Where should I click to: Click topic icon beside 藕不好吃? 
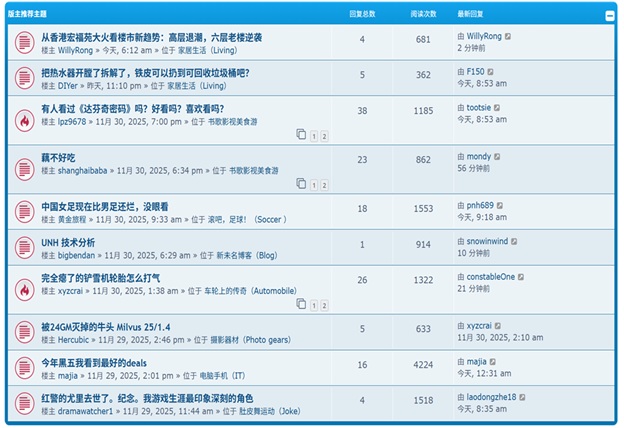[x=25, y=170]
